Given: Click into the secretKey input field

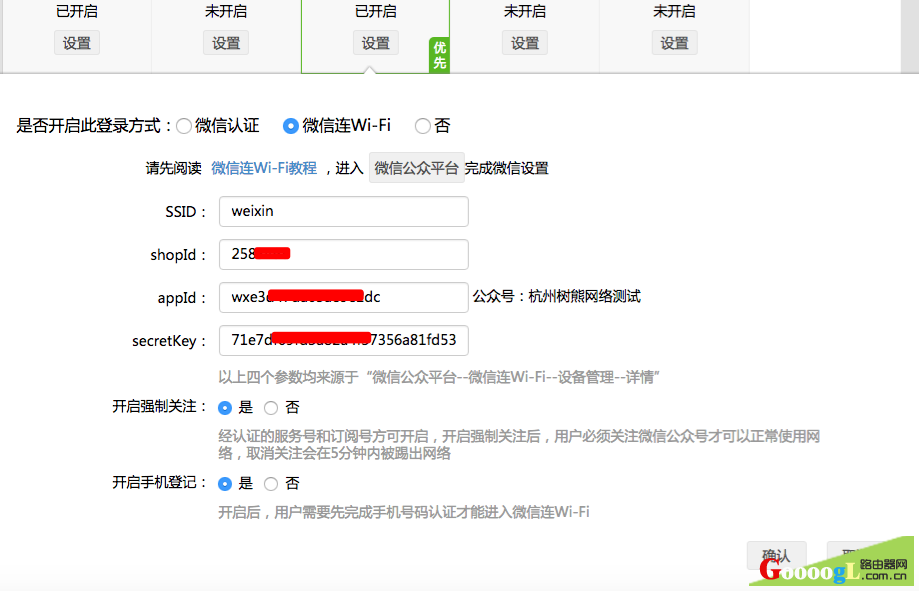Looking at the screenshot, I should tap(343, 340).
